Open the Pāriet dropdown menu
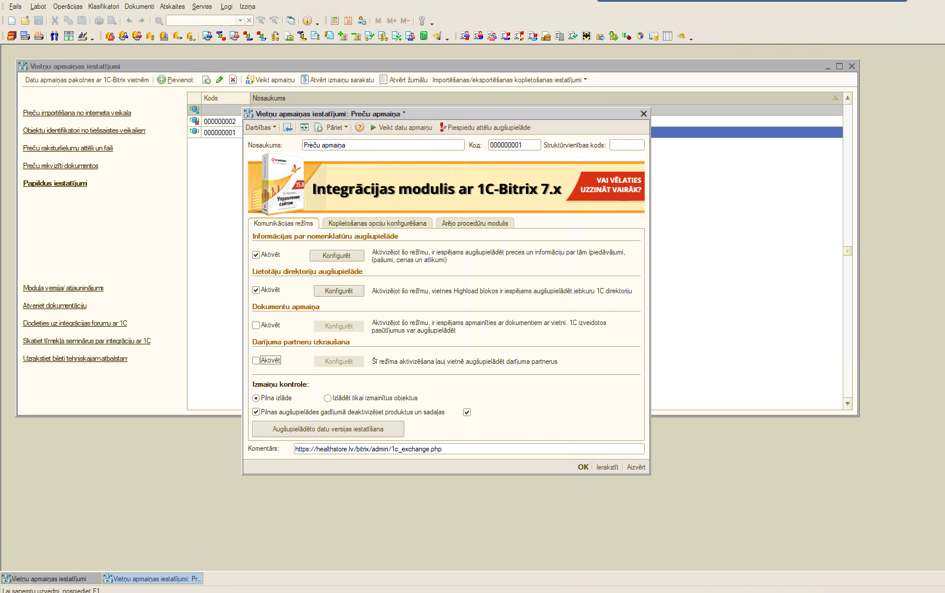 [x=337, y=127]
